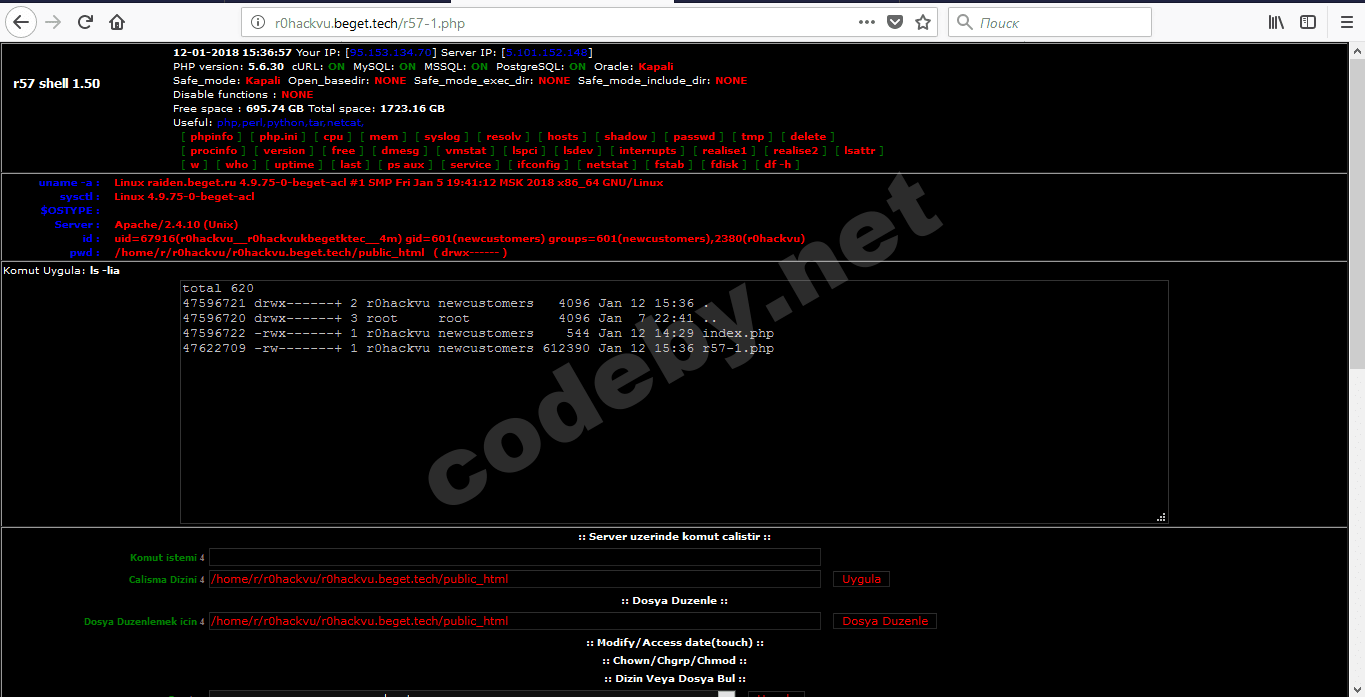This screenshot has width=1365, height=697.
Task: Expand the Chown/Chgrp/Chmod section
Action: click(675, 661)
